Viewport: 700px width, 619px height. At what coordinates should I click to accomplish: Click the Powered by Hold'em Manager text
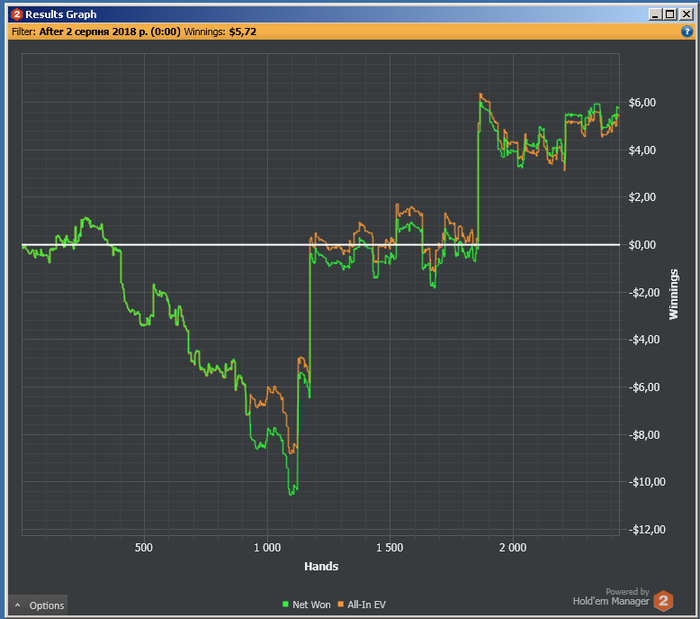tap(611, 597)
